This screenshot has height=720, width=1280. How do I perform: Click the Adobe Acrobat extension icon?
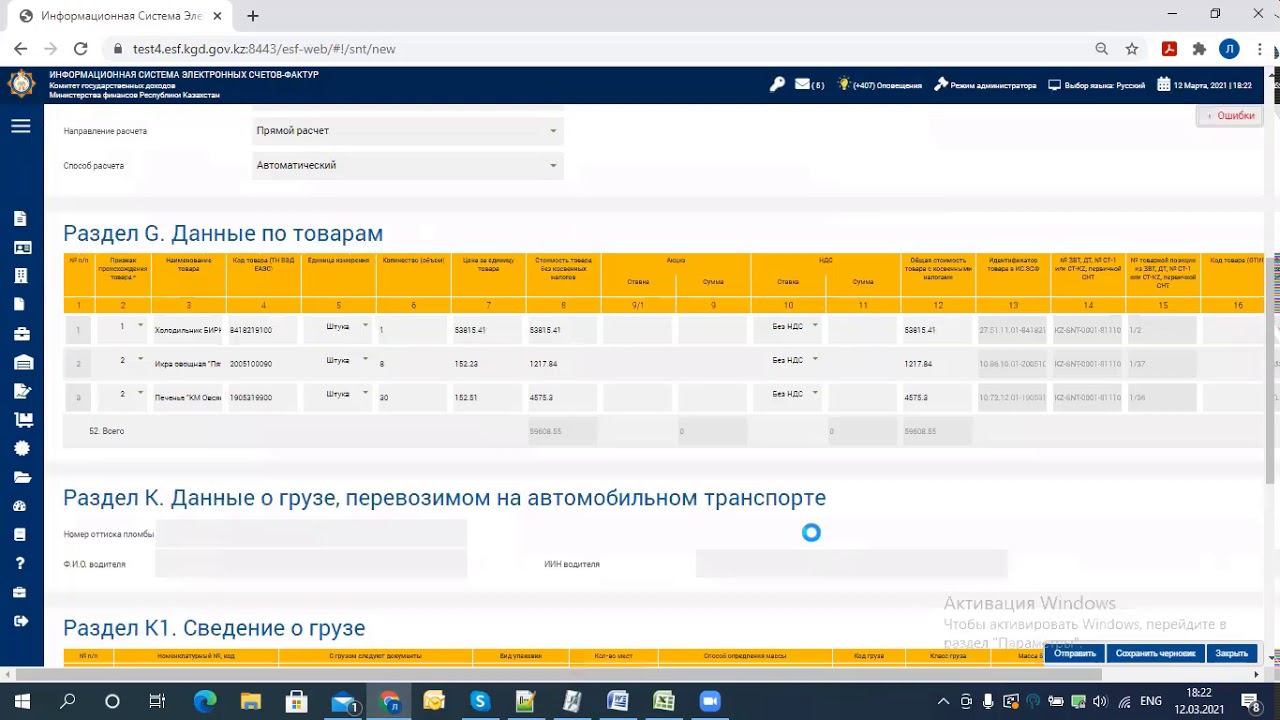[1169, 49]
